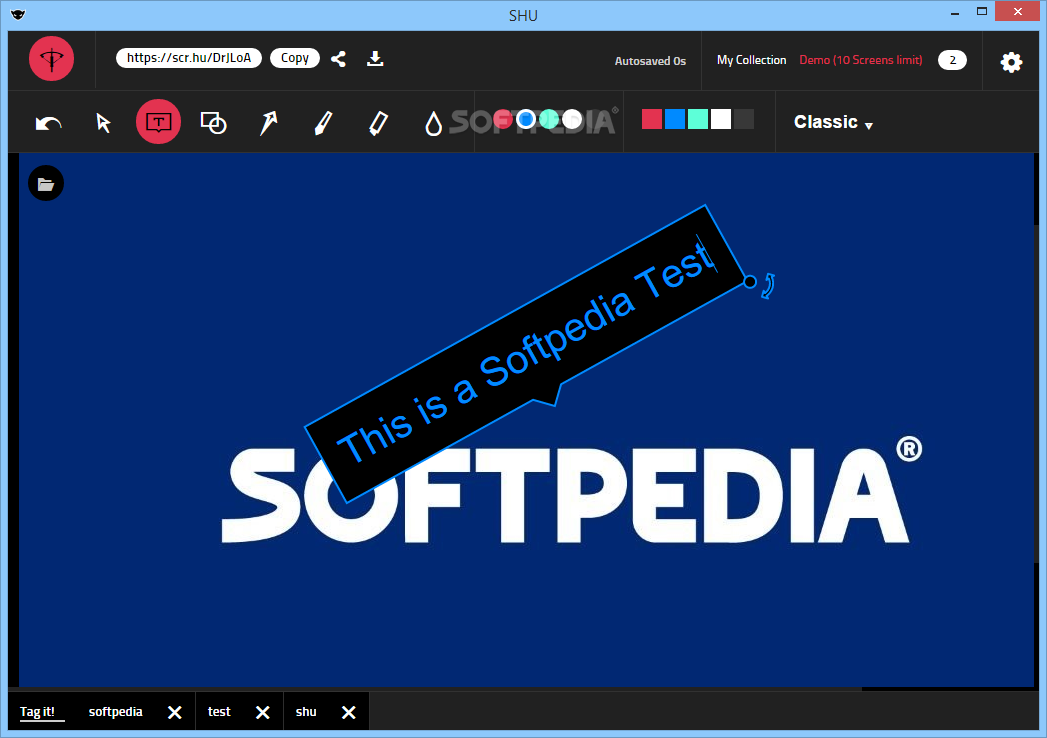Choose the blue square swatch
This screenshot has width=1047, height=738.
675,119
